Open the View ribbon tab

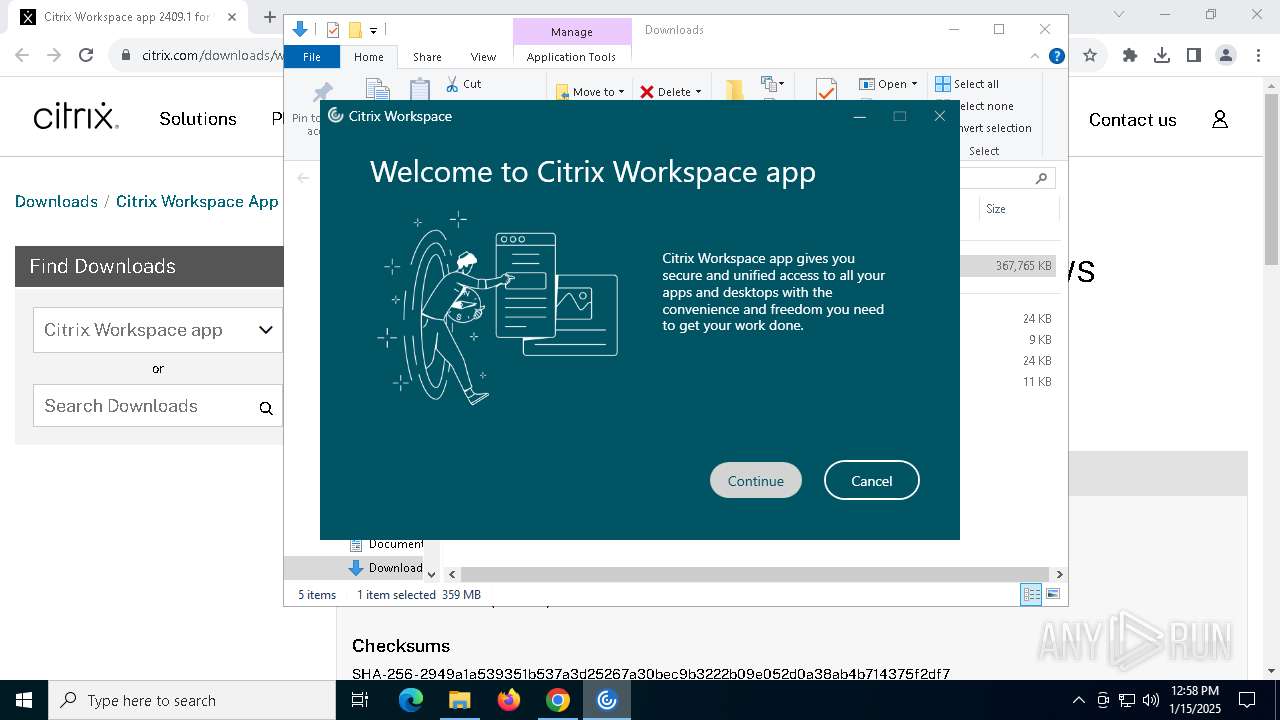point(483,57)
